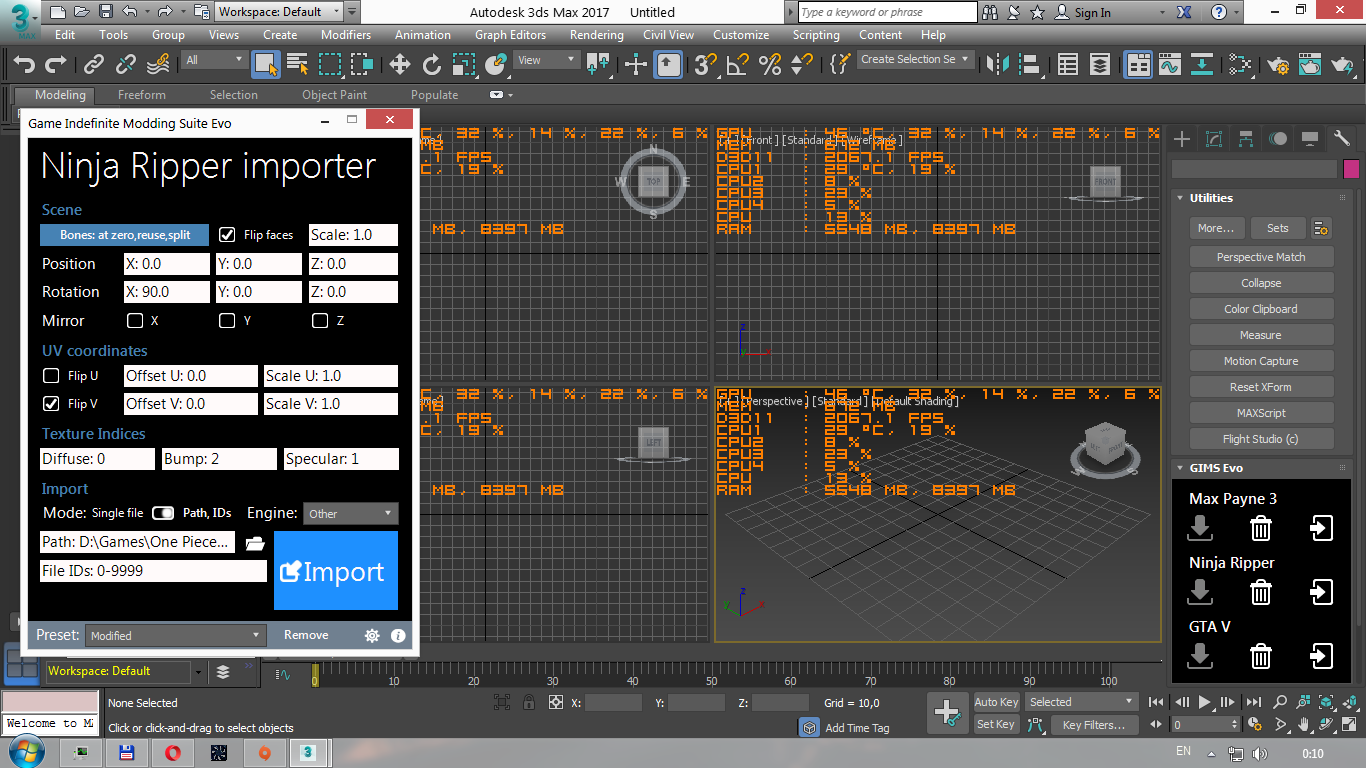Open the Engine dropdown set to Other
Screen dimensions: 1366x768
pyautogui.click(x=350, y=514)
